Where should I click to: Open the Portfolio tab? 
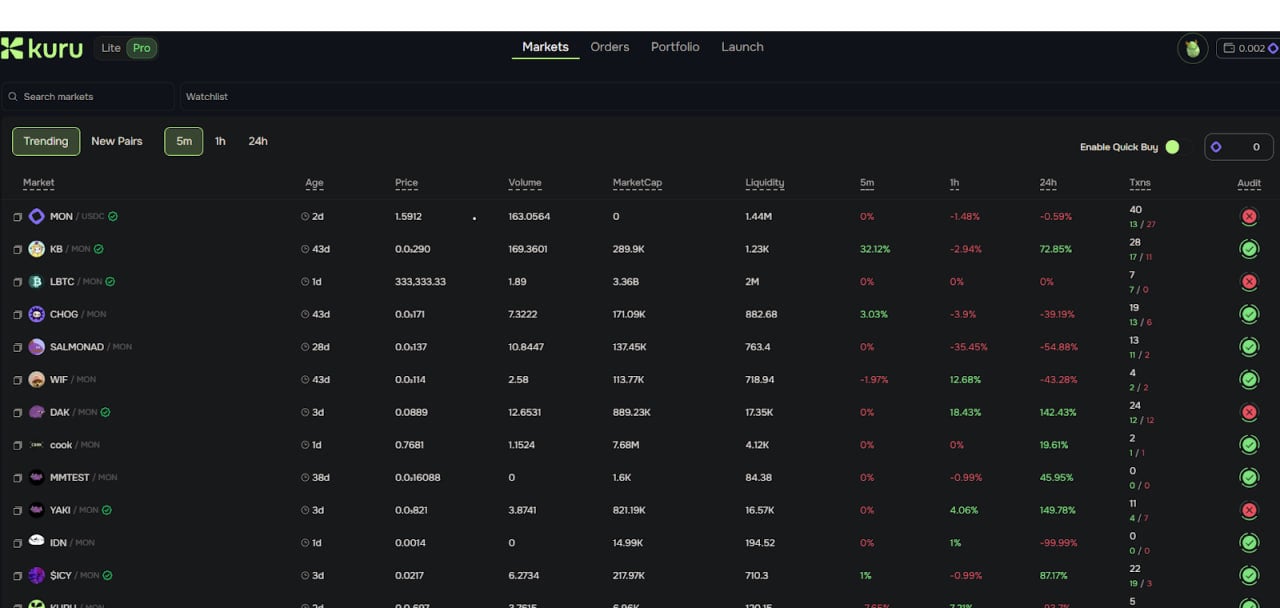(x=675, y=47)
